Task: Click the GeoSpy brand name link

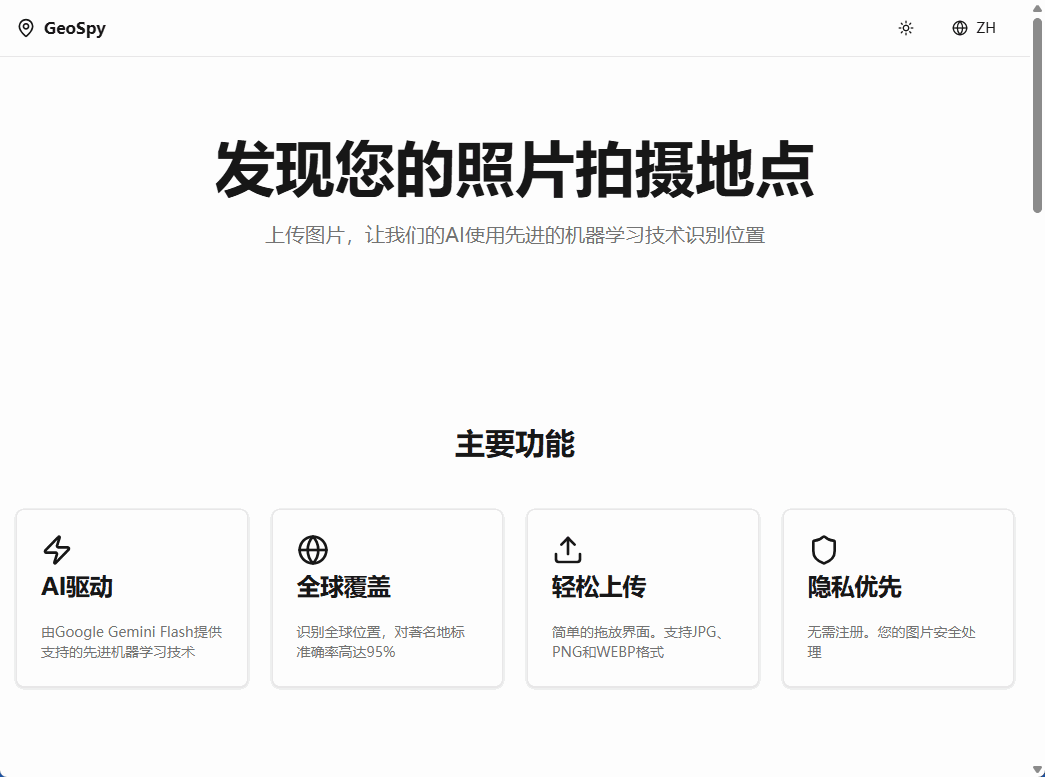Action: (x=74, y=28)
